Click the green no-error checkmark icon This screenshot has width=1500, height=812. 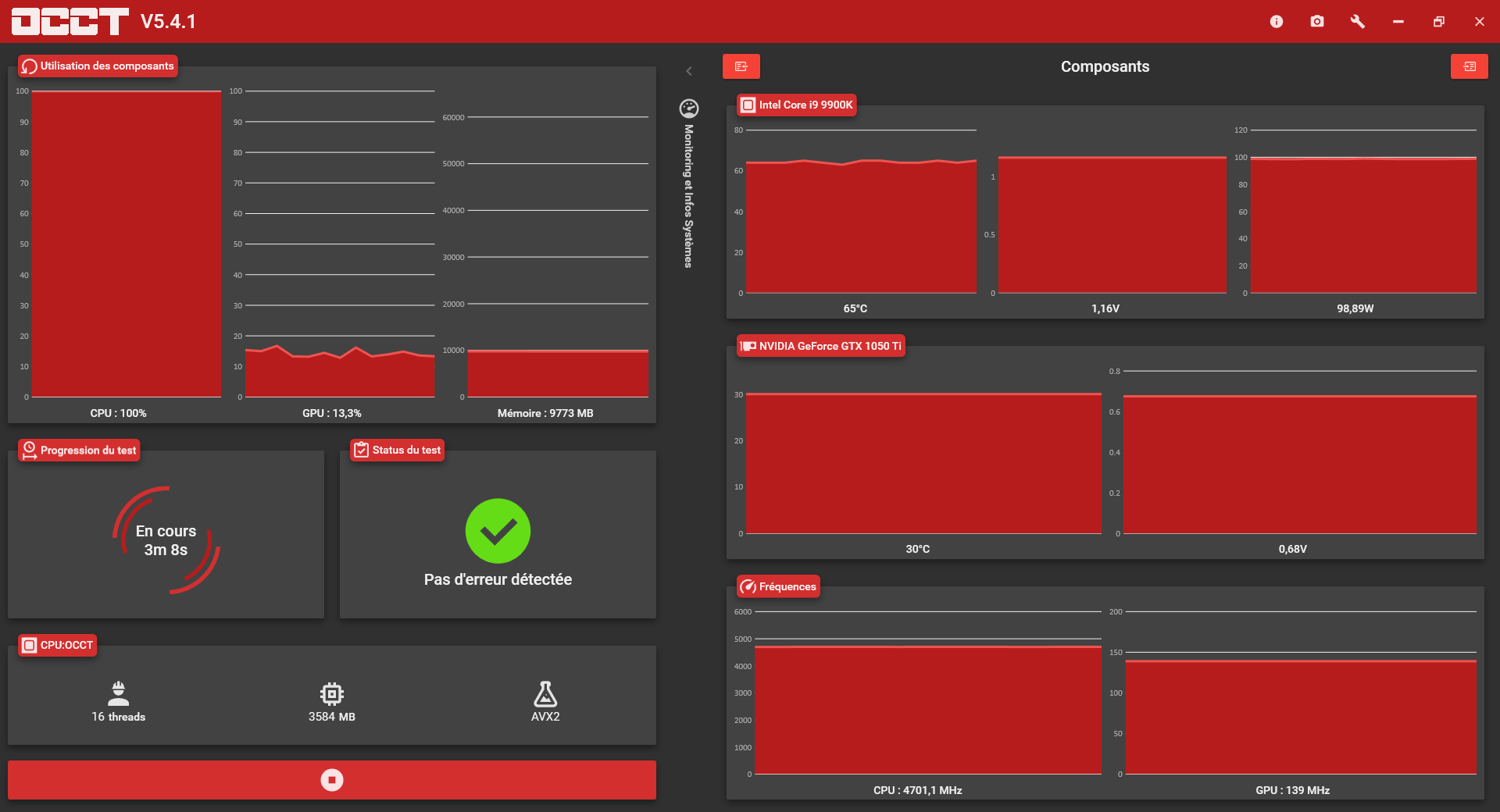coord(498,531)
